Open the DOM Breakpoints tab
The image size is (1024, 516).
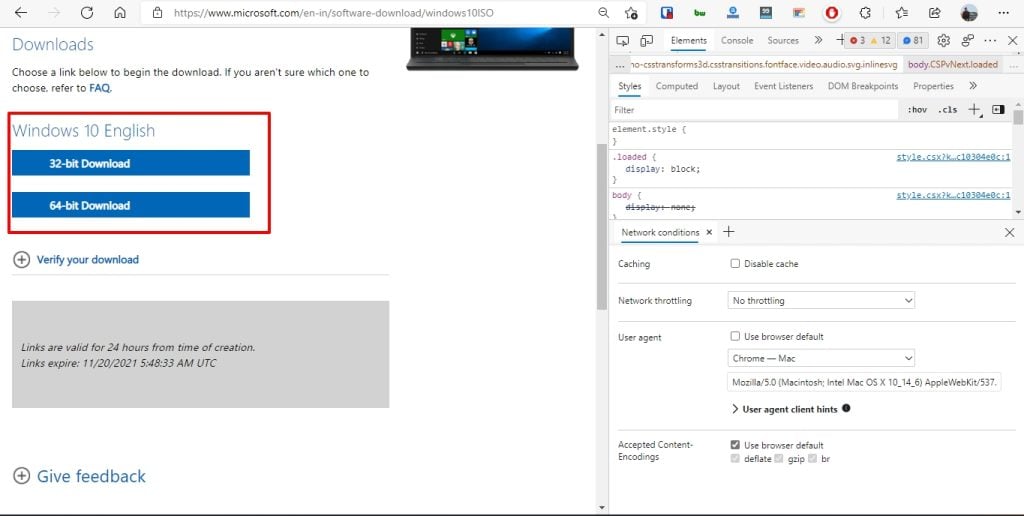click(x=863, y=86)
